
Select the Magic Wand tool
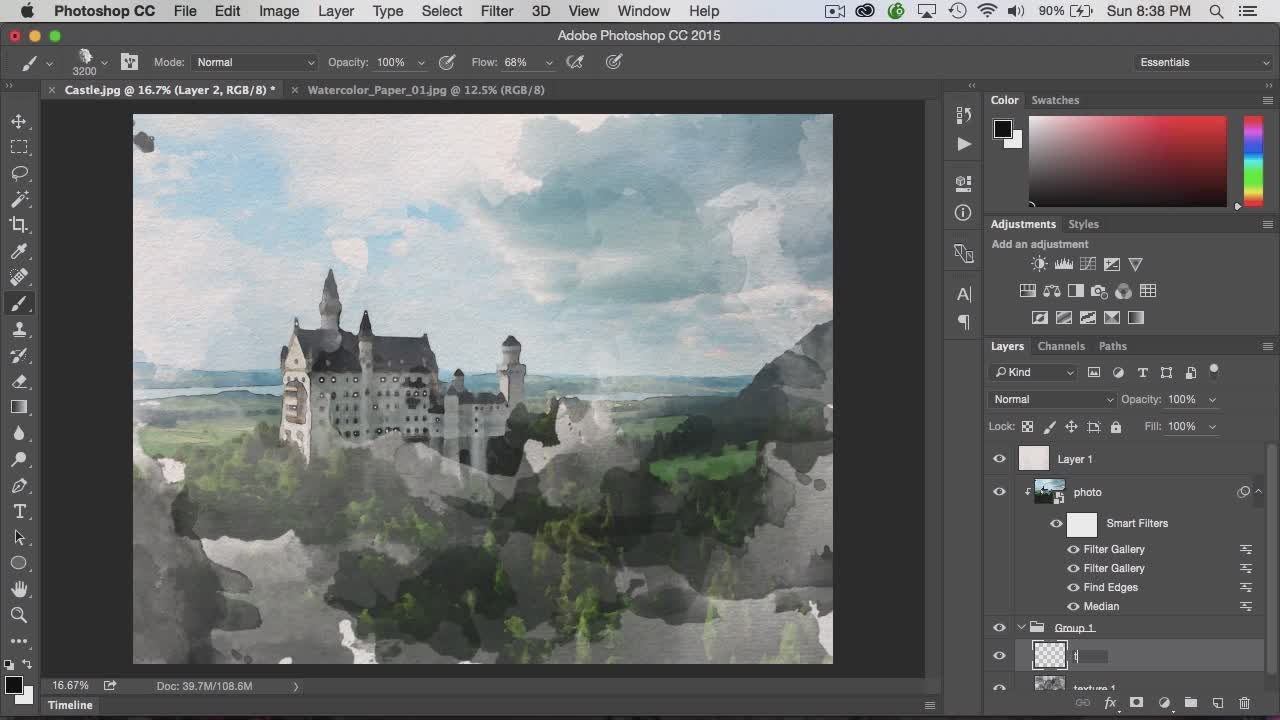click(19, 199)
